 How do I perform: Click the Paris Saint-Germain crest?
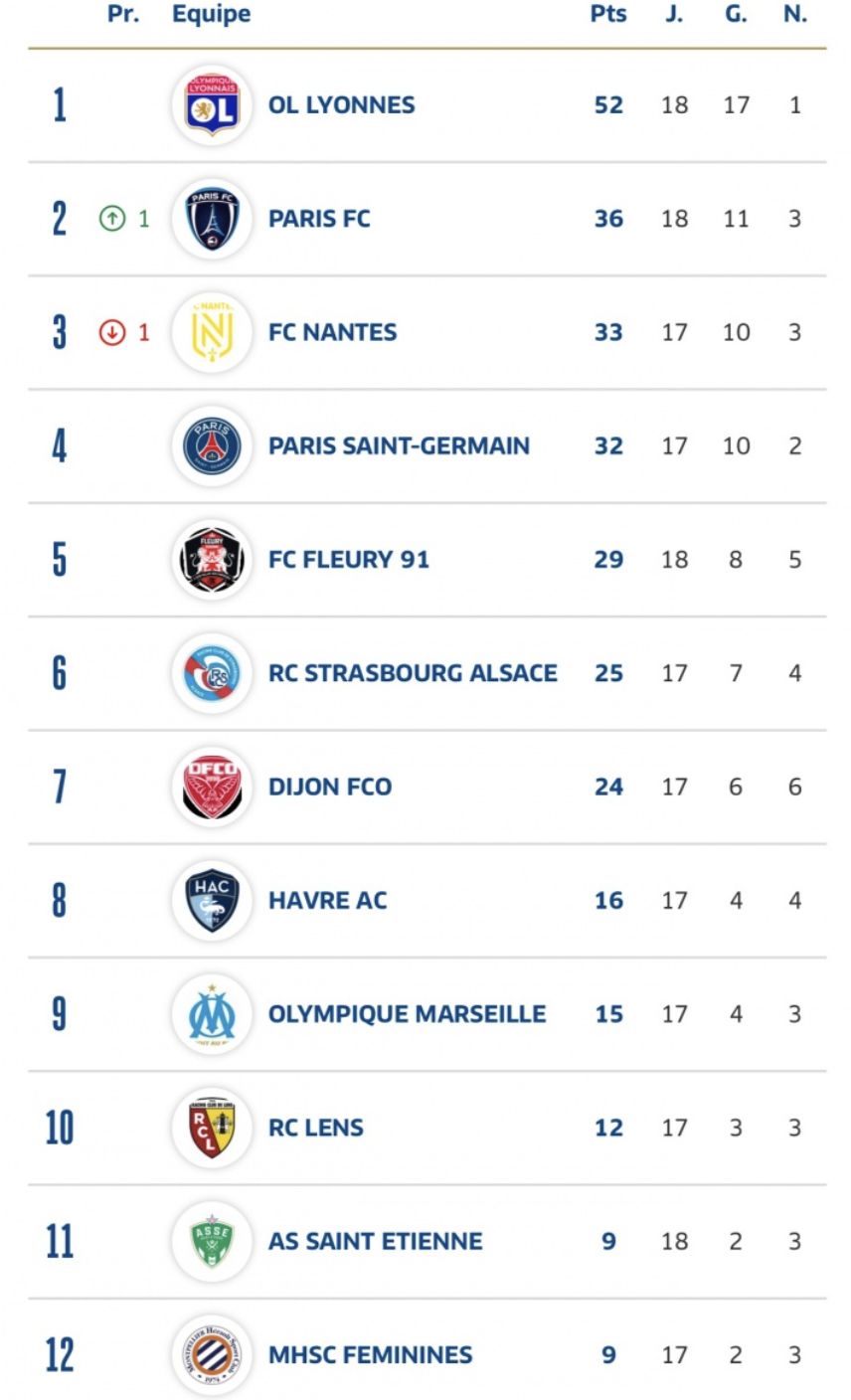click(212, 446)
